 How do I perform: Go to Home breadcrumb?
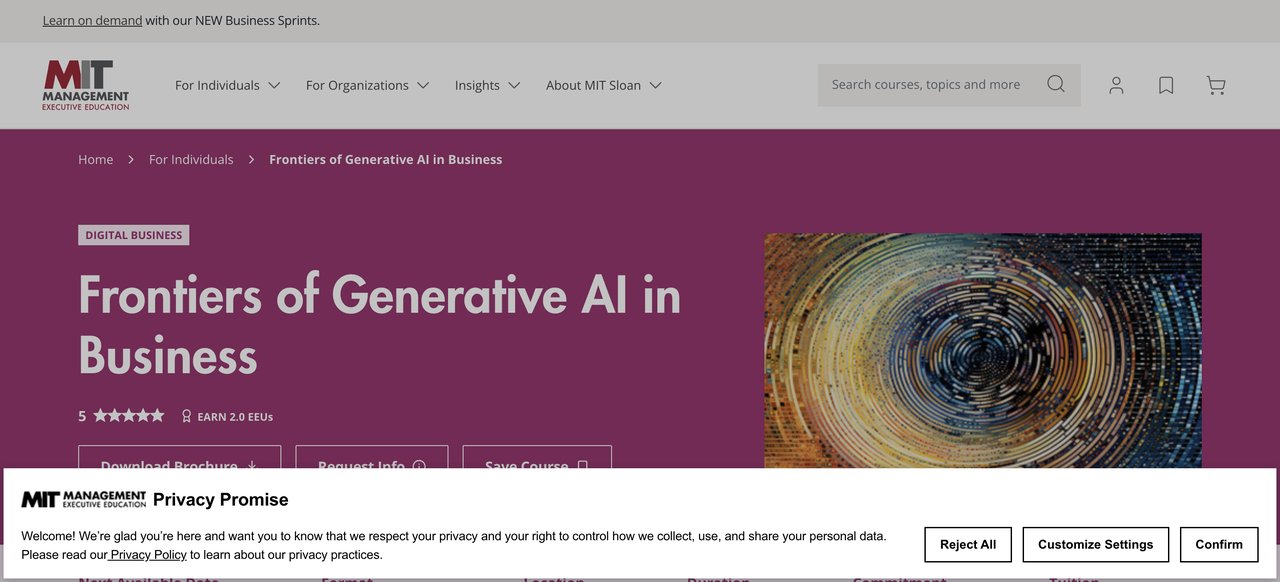[x=96, y=159]
